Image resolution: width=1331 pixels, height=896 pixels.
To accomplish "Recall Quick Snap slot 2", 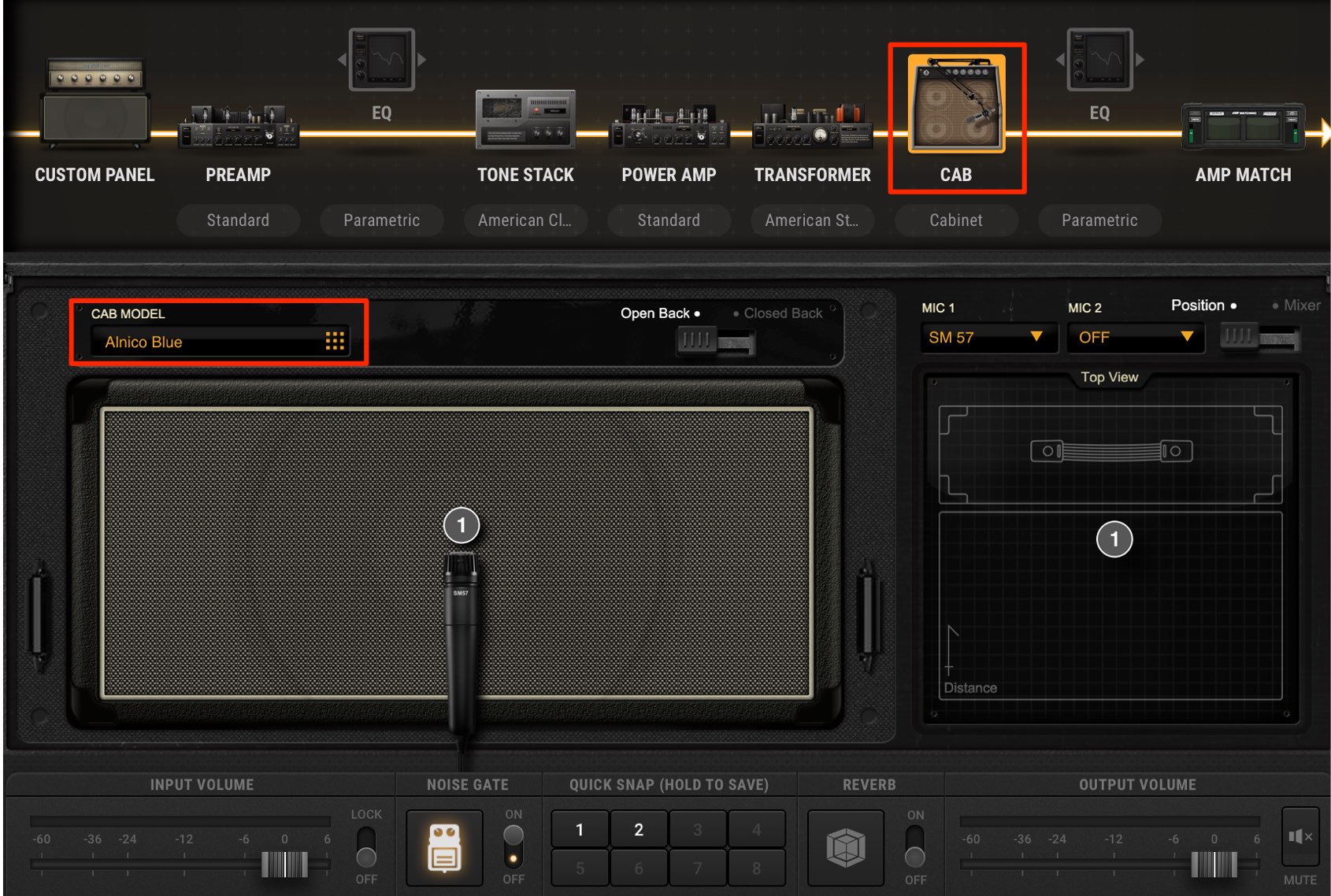I will (x=639, y=829).
